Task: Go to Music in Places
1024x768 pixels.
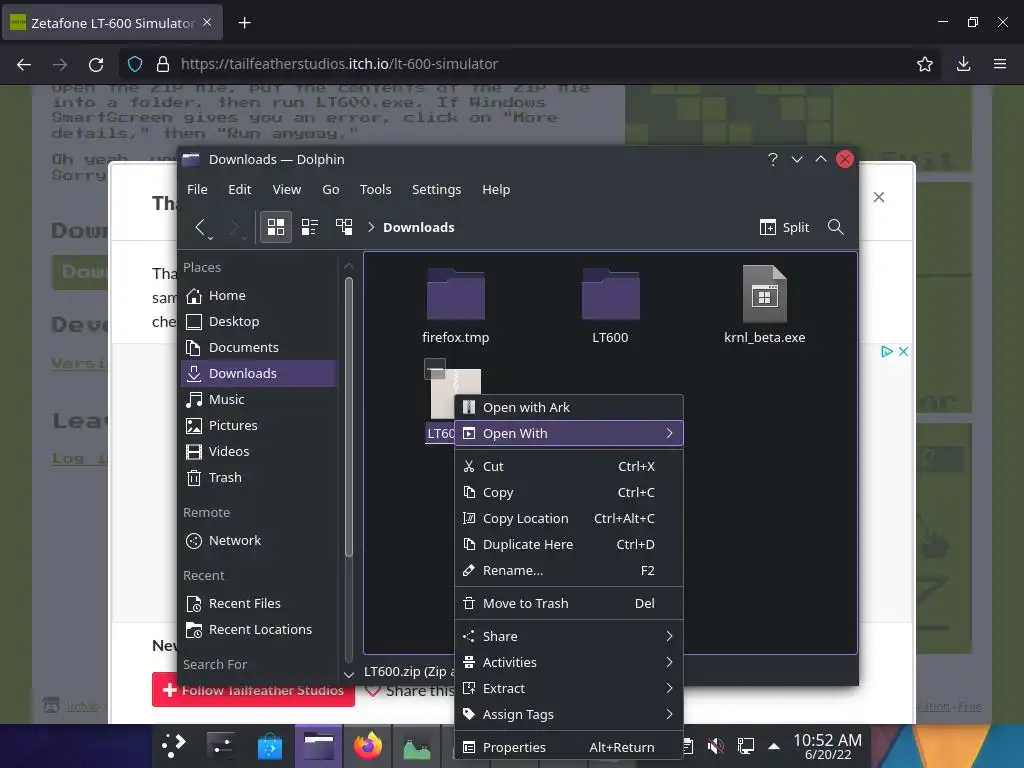Action: (x=259, y=400)
